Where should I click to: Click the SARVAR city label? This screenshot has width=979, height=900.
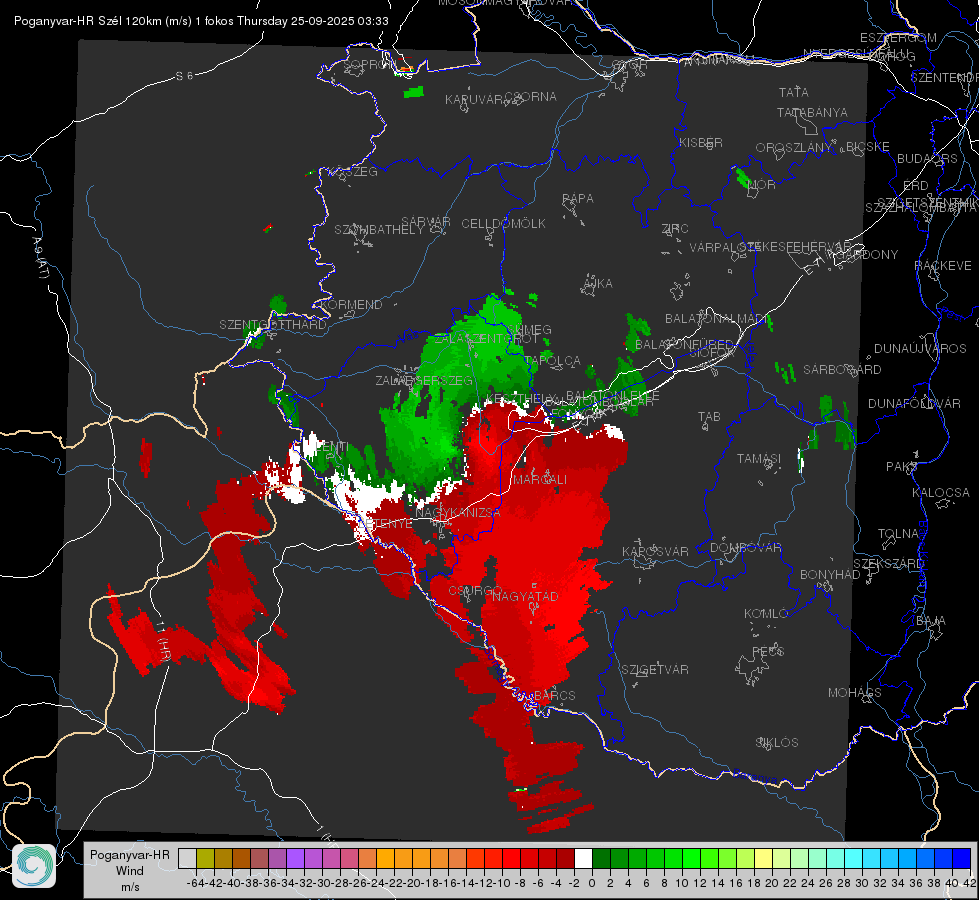425,221
